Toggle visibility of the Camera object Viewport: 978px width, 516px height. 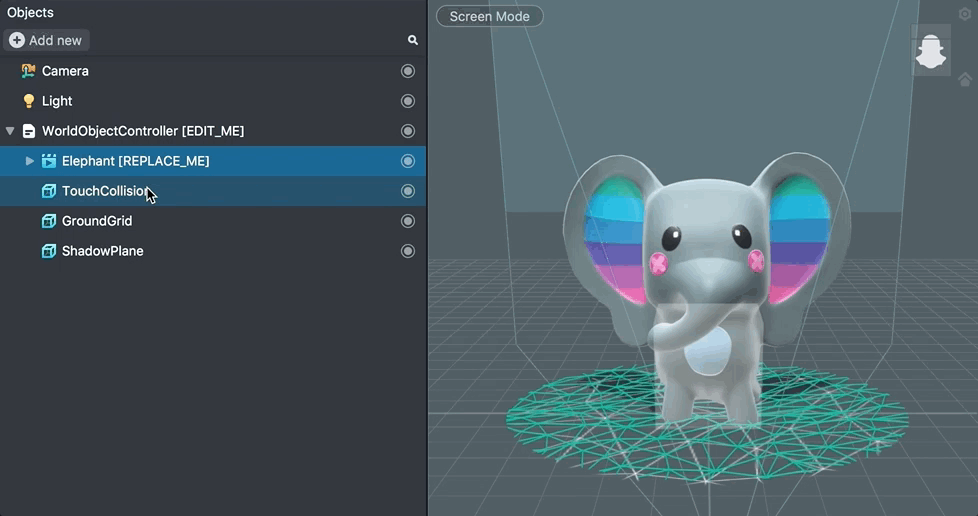point(407,71)
